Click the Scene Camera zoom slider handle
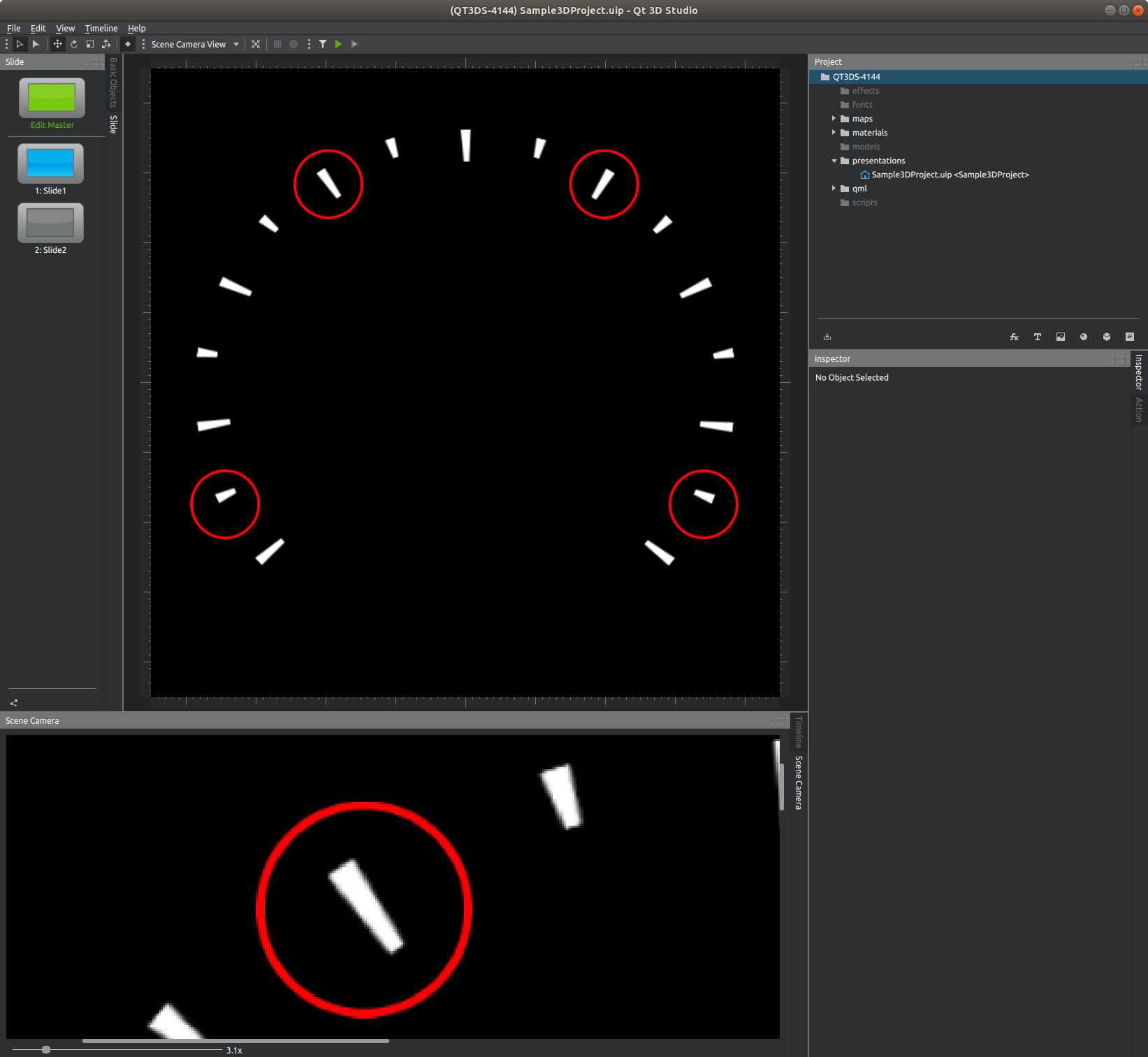This screenshot has height=1057, width=1148. (x=46, y=1049)
